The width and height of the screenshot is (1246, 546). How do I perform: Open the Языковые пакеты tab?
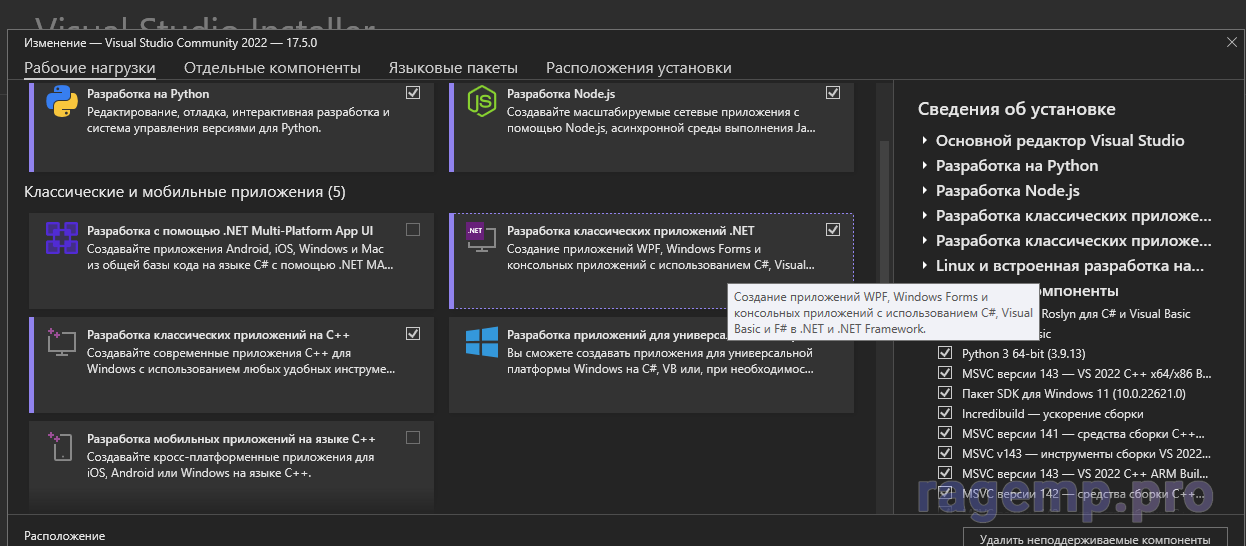coord(453,68)
